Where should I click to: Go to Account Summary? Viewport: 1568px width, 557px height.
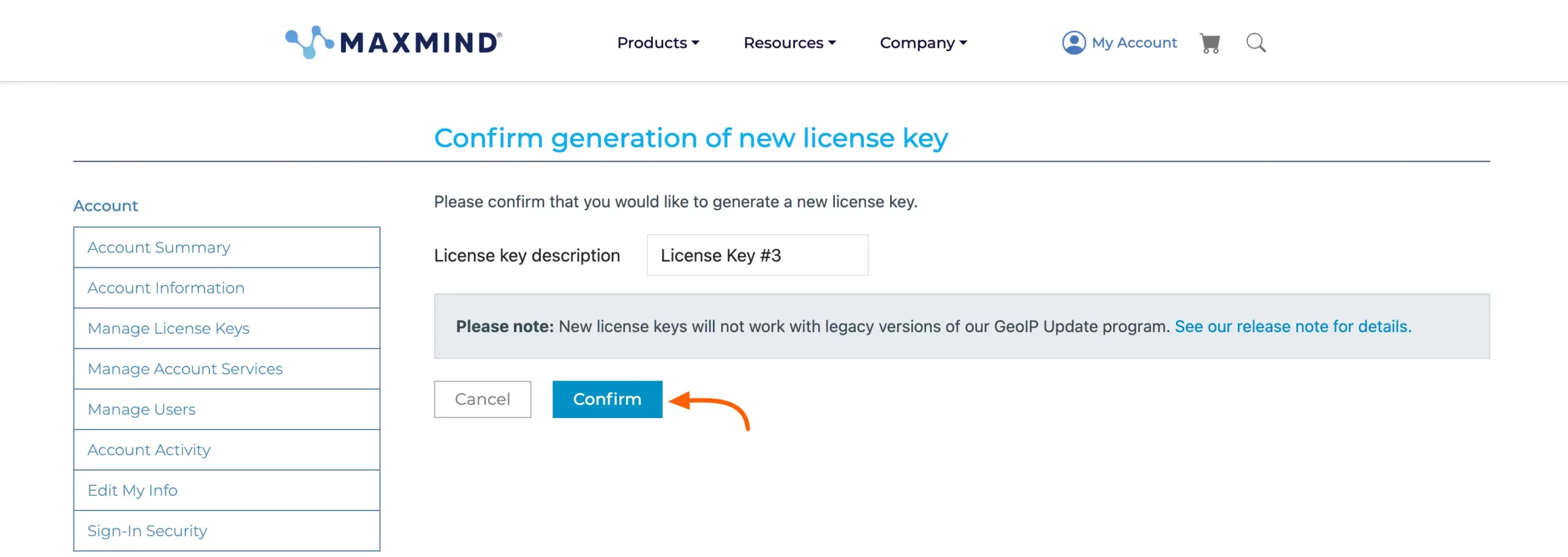click(159, 247)
